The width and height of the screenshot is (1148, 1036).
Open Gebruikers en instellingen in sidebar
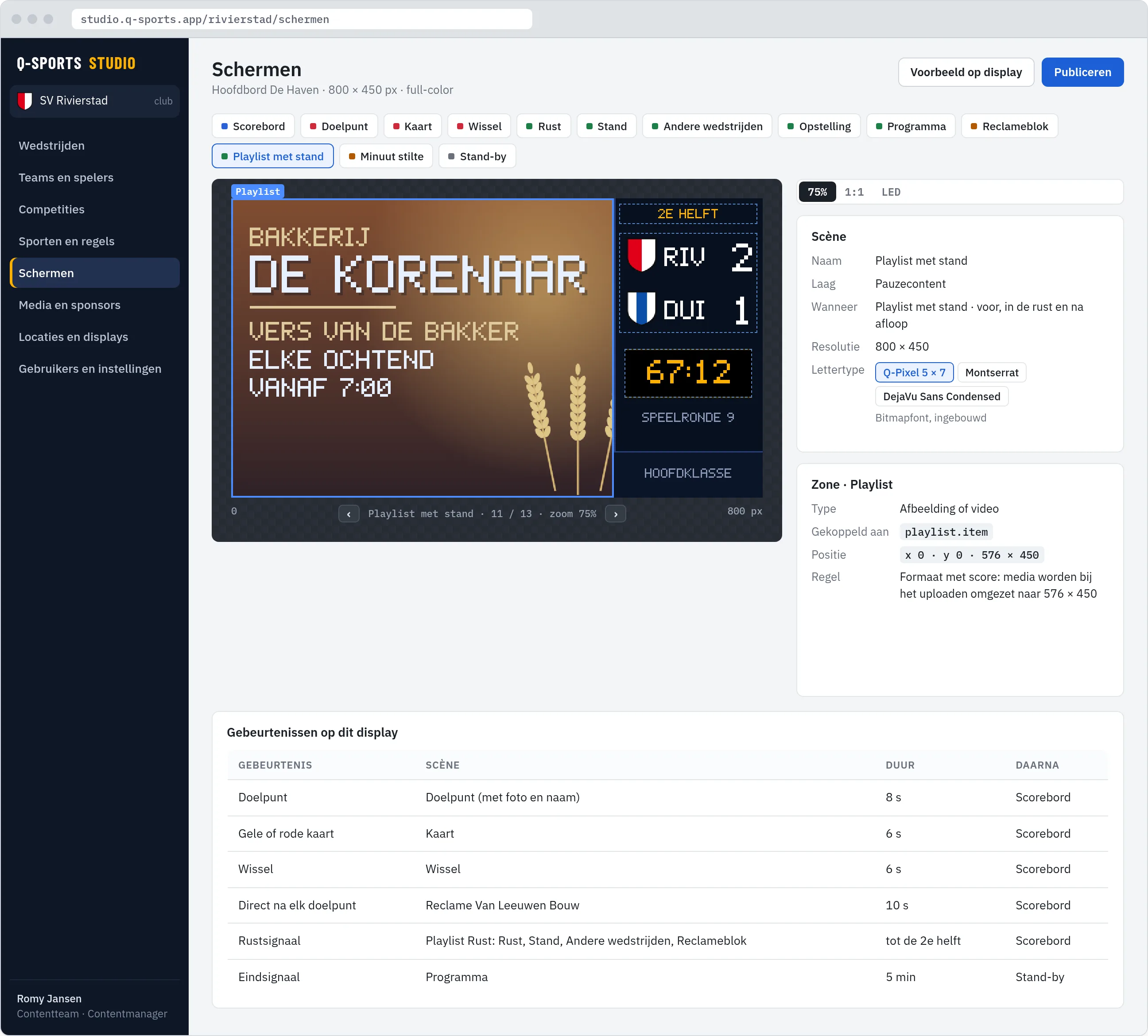94,369
